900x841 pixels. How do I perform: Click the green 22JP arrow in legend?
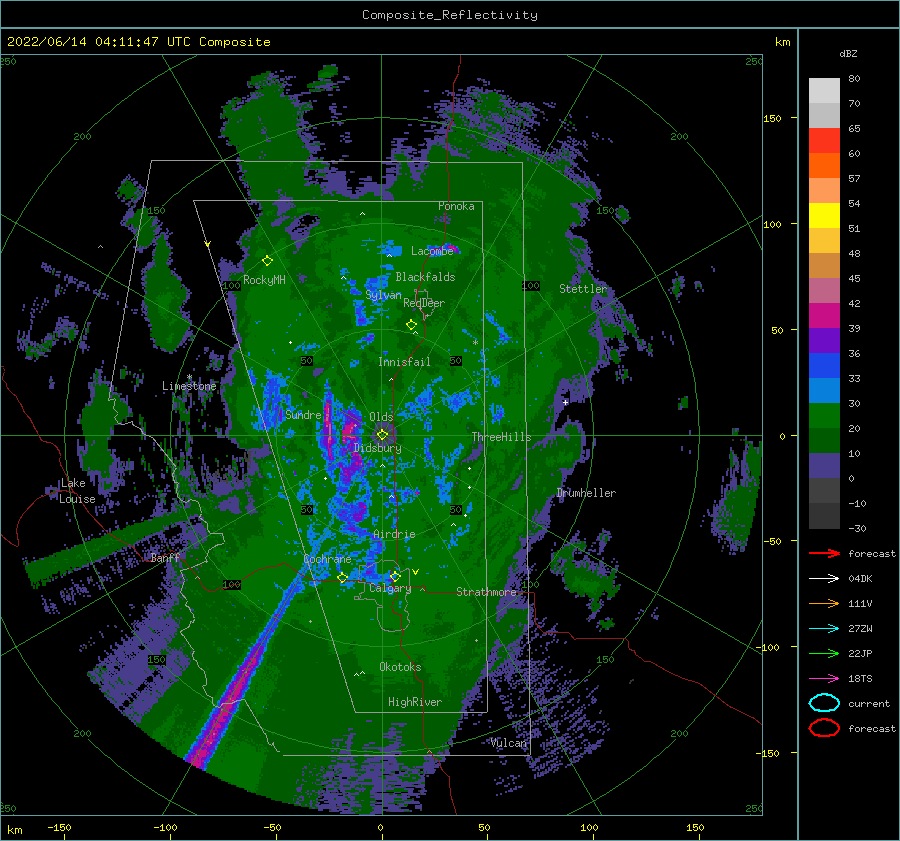[x=824, y=653]
